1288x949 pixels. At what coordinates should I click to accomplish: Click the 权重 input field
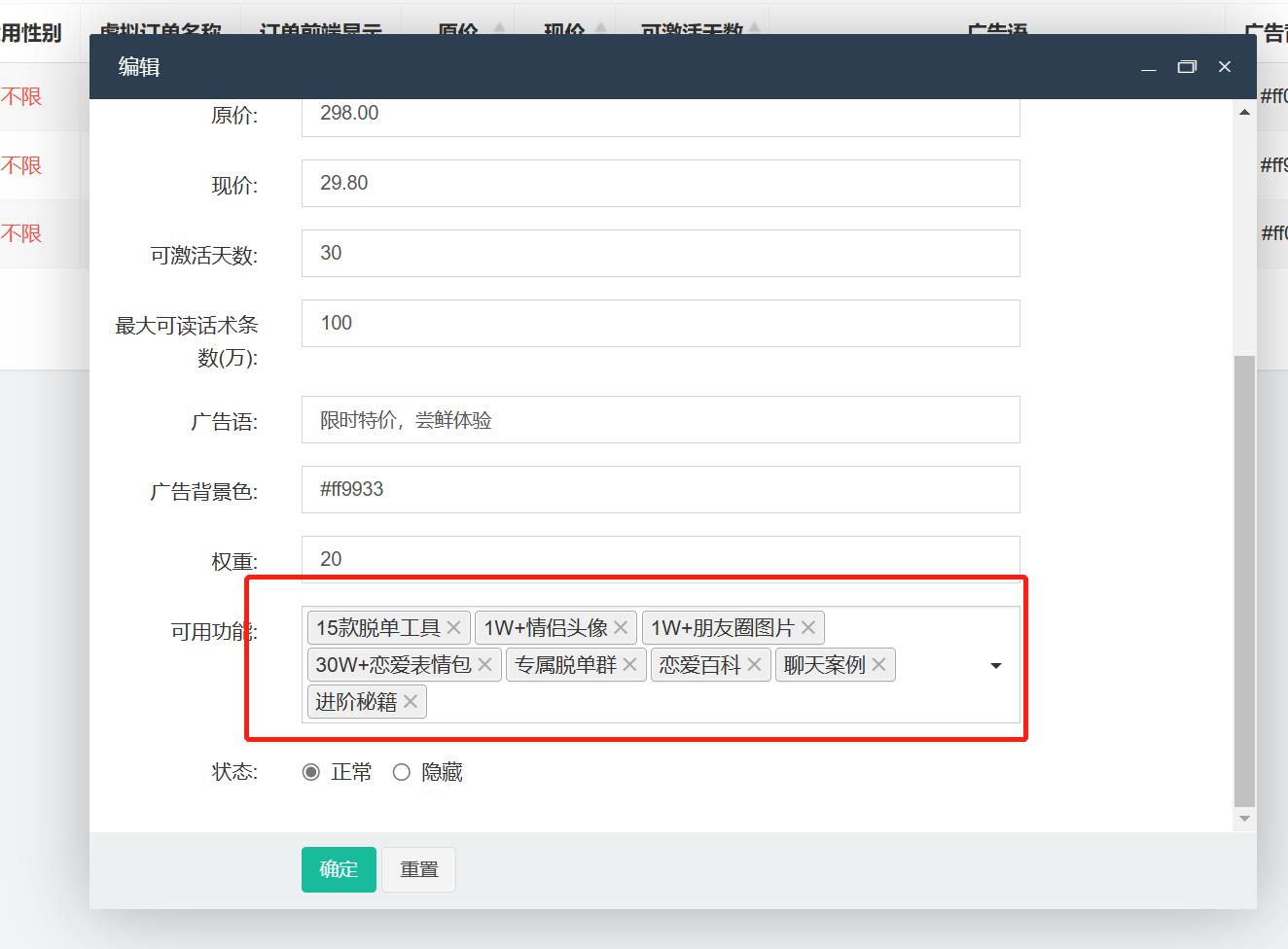pos(661,559)
